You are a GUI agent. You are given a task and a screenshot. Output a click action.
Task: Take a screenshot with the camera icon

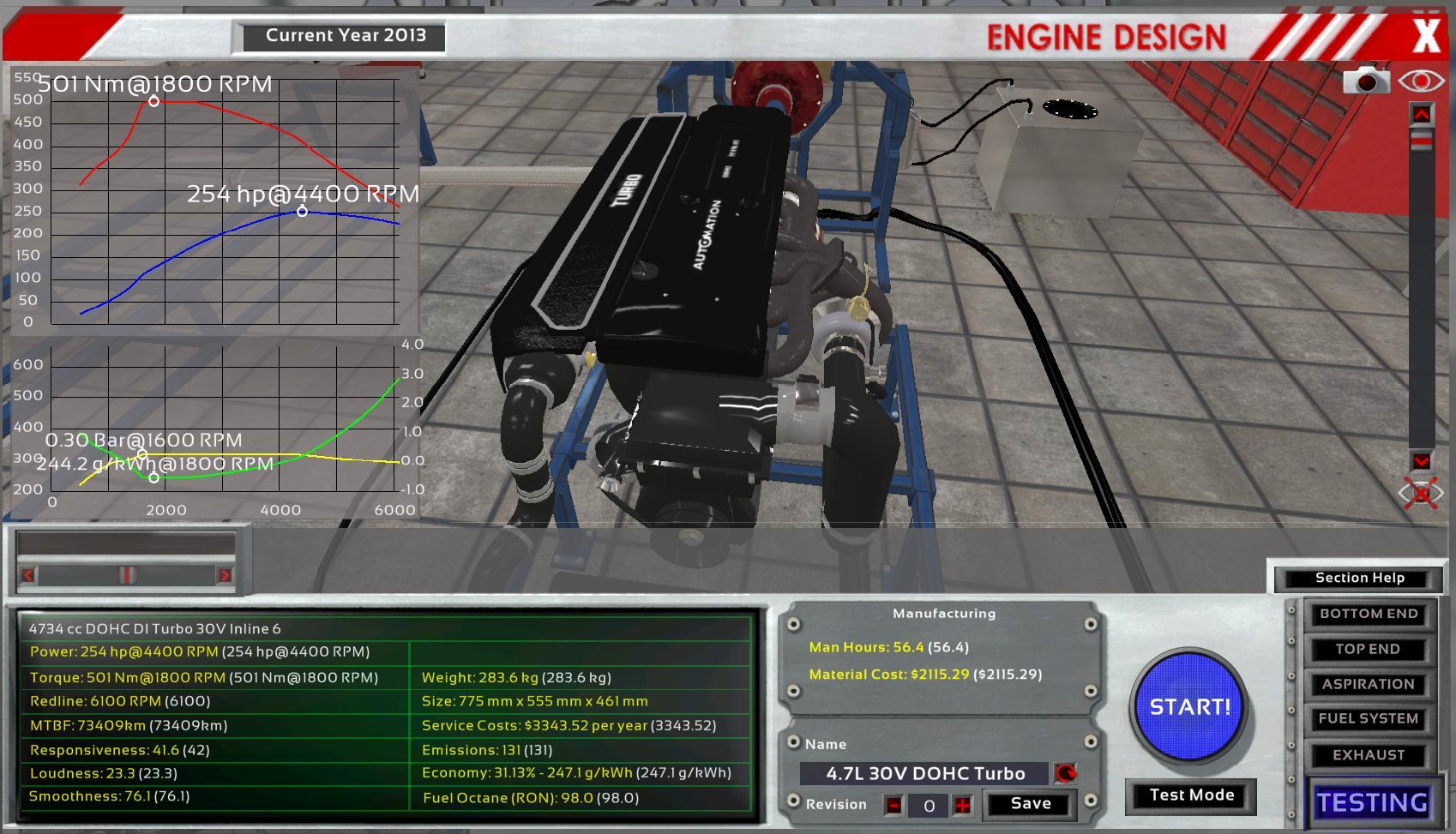coord(1365,81)
